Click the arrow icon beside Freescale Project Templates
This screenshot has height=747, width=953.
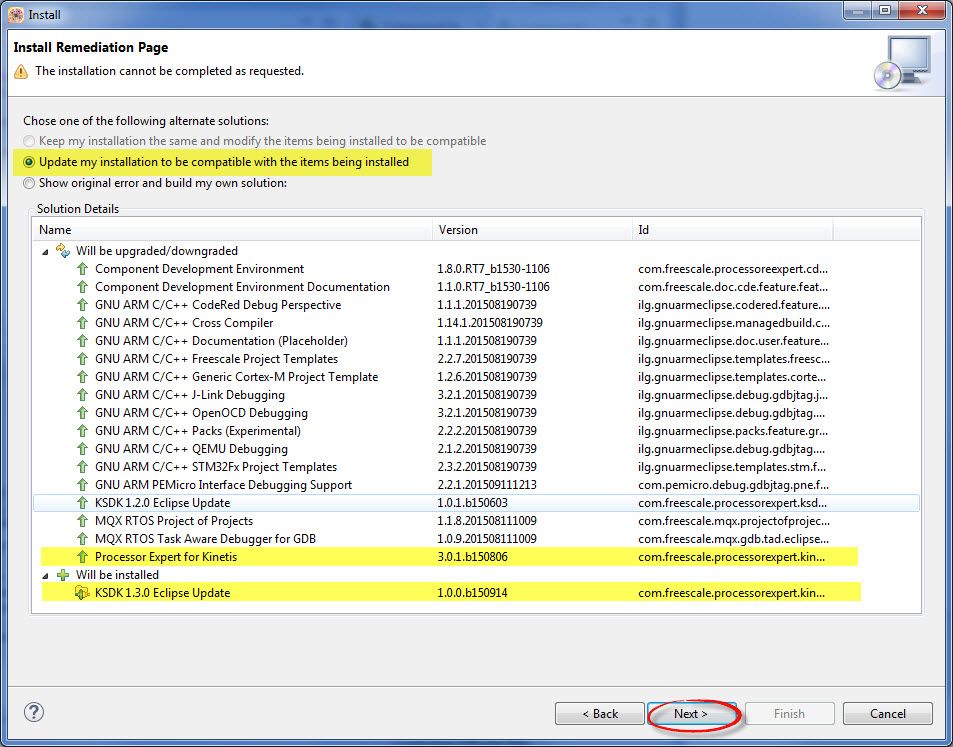[x=82, y=359]
